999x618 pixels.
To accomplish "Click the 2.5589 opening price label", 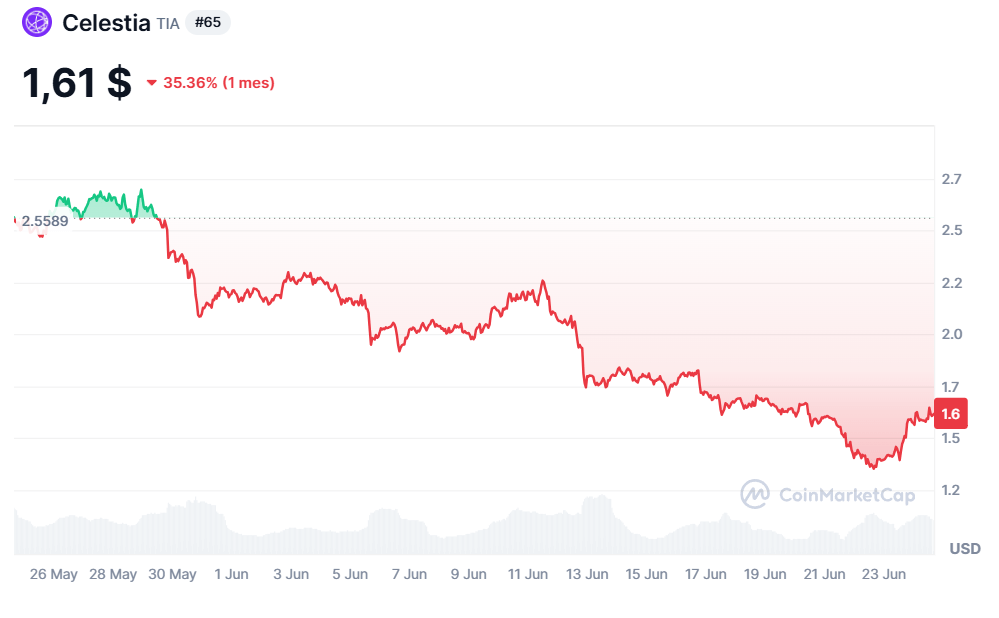I will pos(45,221).
